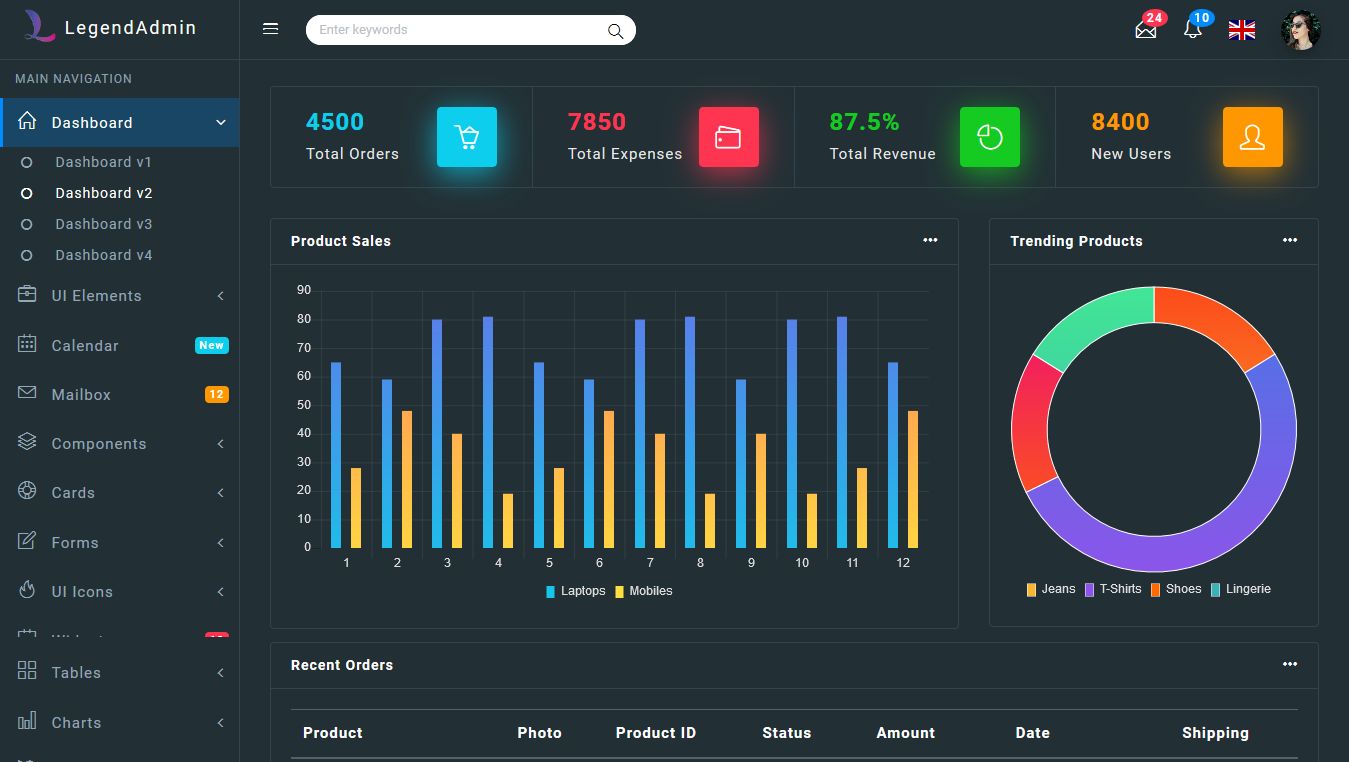Click the Total Orders shopping cart icon
1349x762 pixels.
[x=466, y=137]
